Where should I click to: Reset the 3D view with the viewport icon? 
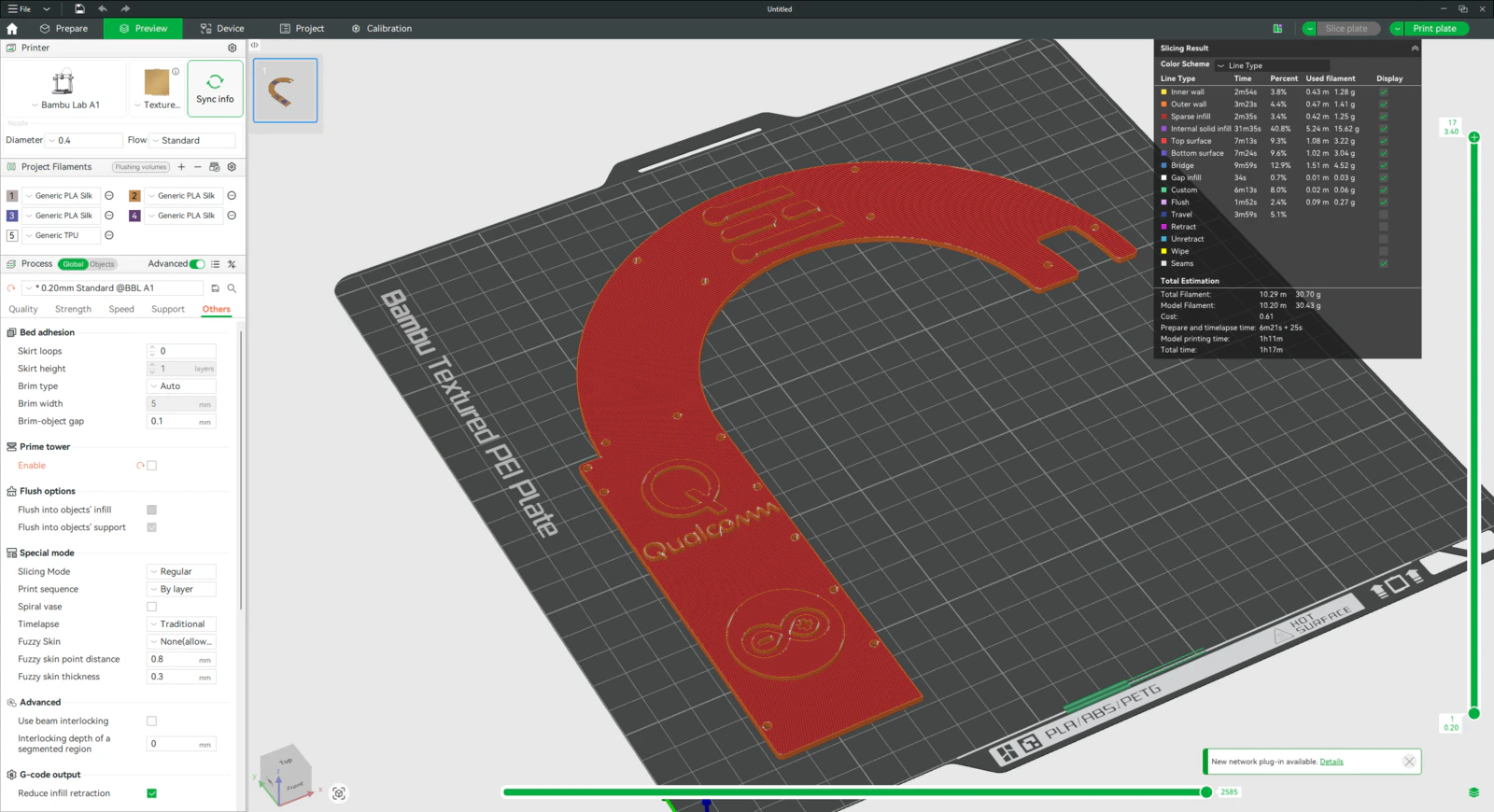[x=339, y=793]
